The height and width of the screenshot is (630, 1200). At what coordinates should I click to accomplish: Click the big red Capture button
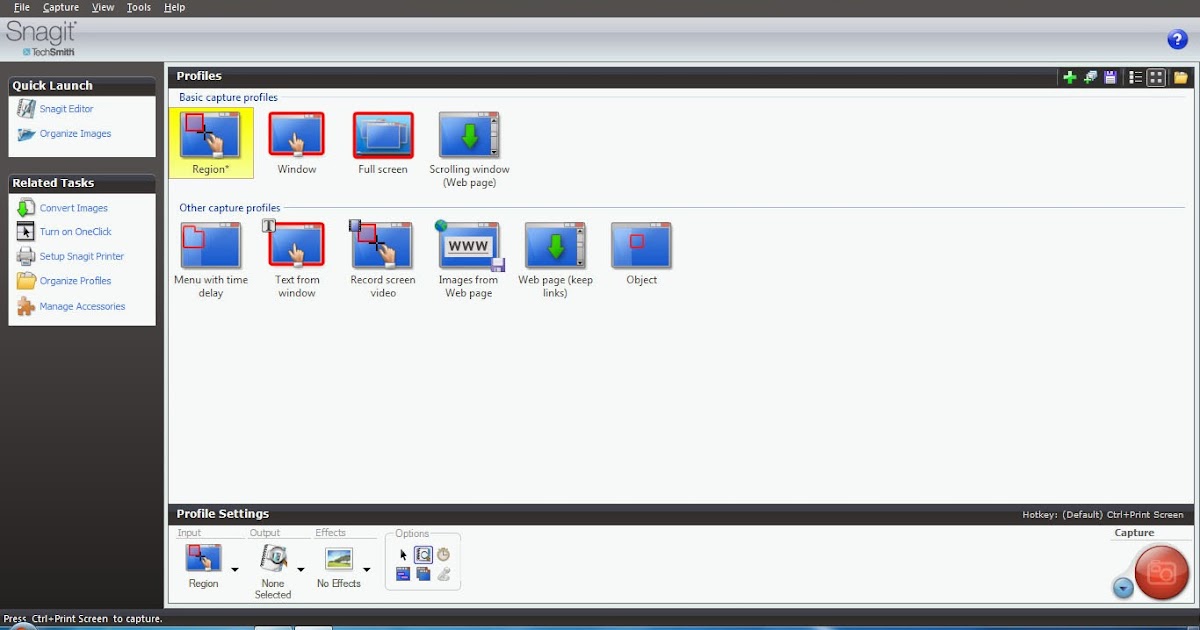[1160, 573]
